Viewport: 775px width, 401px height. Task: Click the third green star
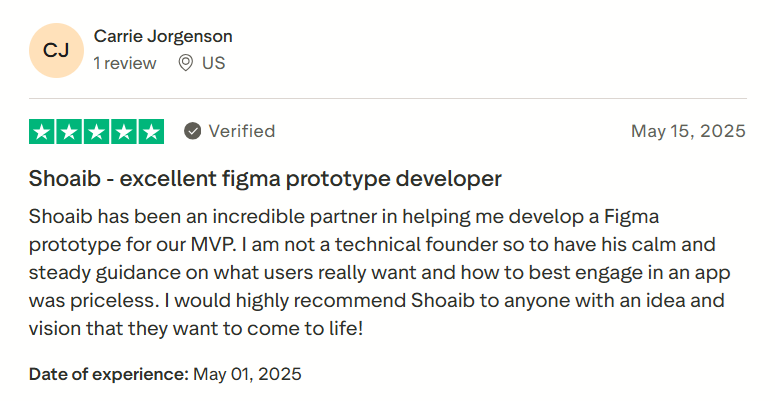96,132
